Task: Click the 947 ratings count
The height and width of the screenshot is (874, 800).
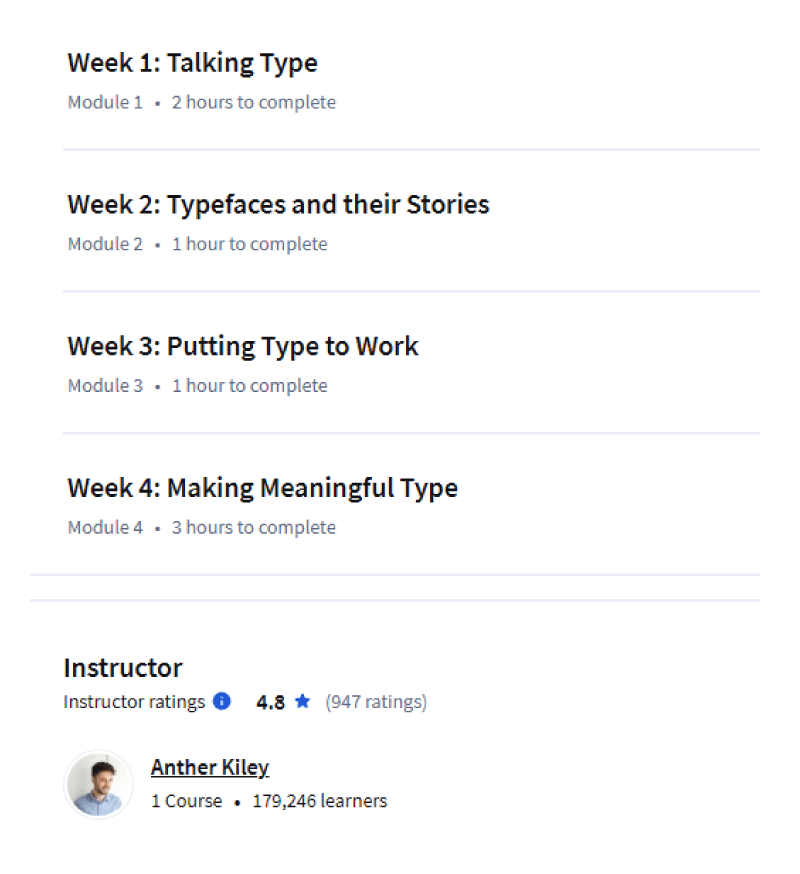Action: [376, 701]
